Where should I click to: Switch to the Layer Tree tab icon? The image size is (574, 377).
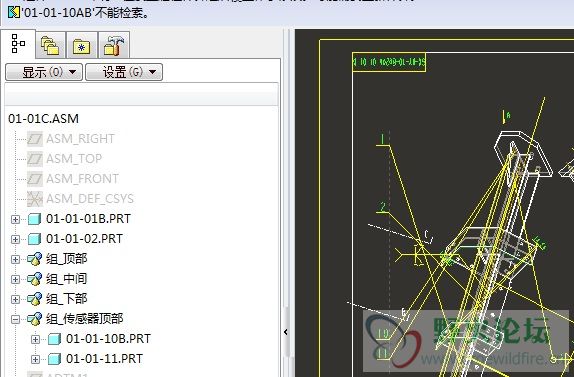(51, 46)
